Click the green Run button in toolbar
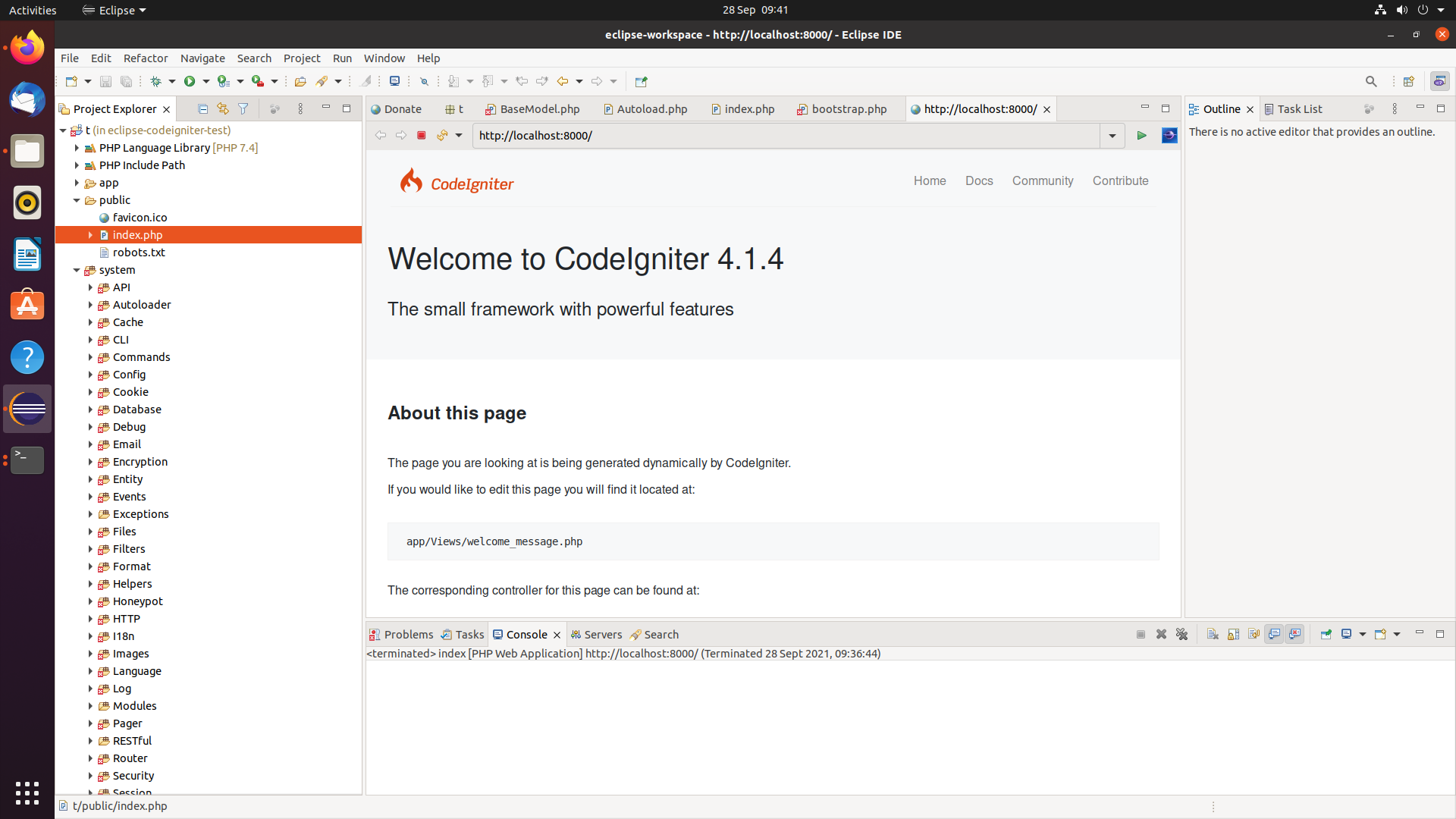 tap(190, 81)
